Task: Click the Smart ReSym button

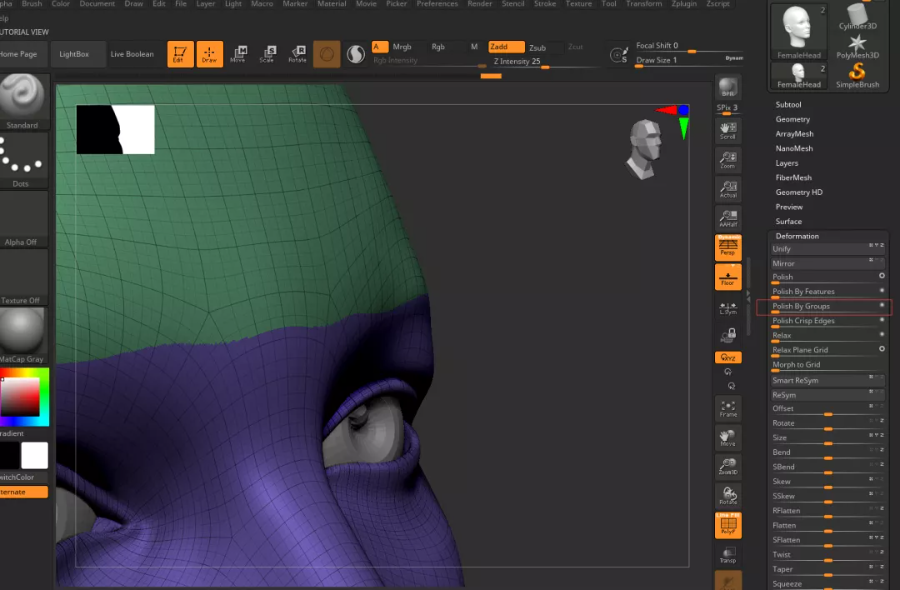Action: pos(828,381)
